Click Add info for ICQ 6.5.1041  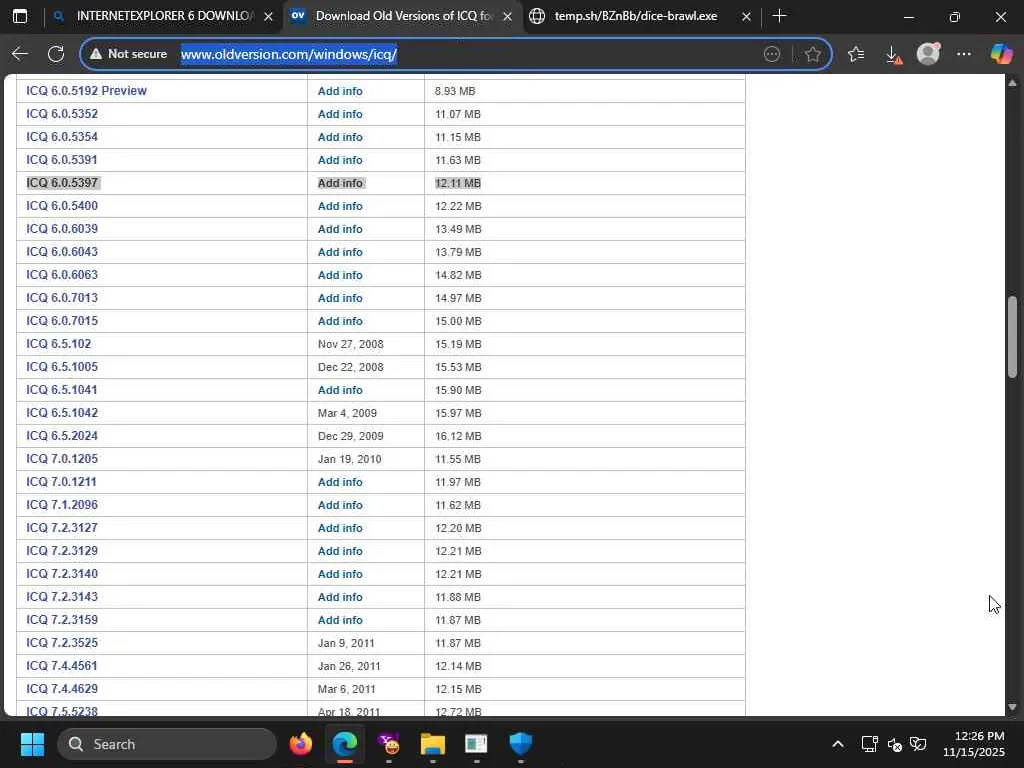click(x=340, y=390)
